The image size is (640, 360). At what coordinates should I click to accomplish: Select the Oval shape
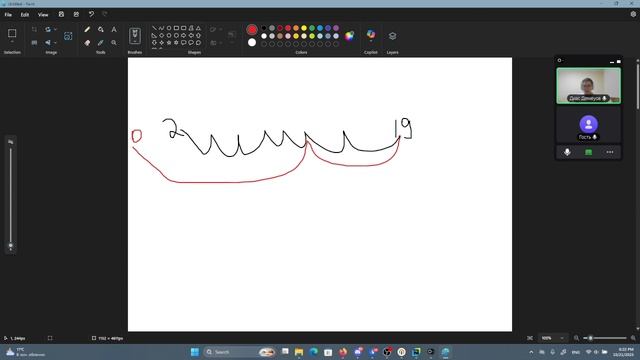pyautogui.click(x=169, y=28)
